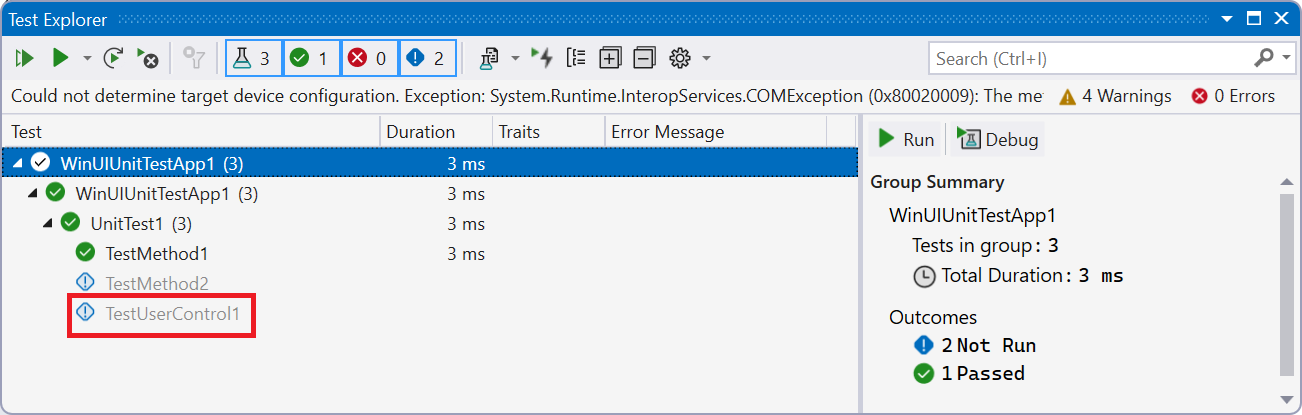Toggle the not run tests filter showing 2
This screenshot has height=415, width=1302.
[428, 59]
